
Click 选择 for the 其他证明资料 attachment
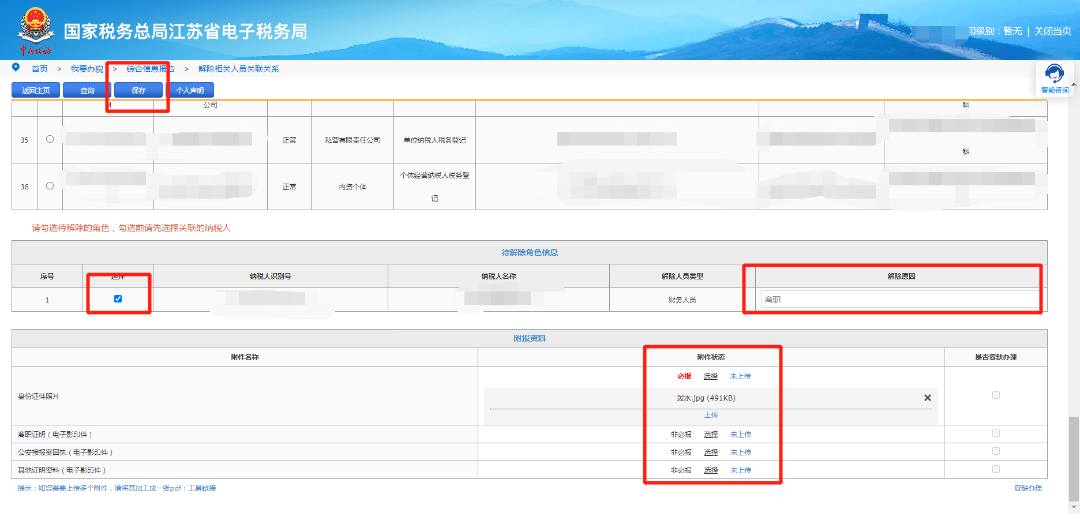[x=711, y=470]
